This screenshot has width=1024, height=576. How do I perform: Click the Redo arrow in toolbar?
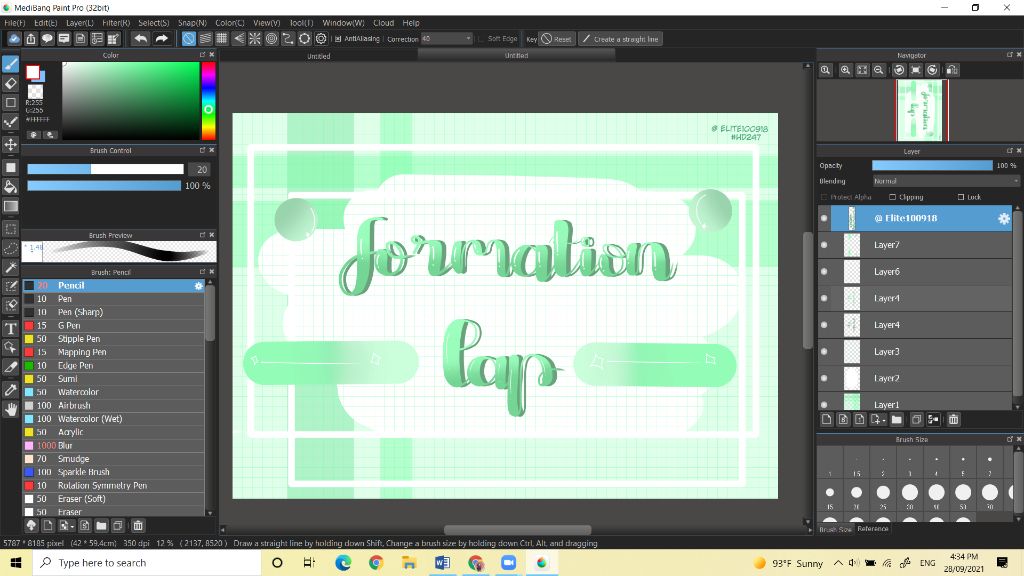161,39
